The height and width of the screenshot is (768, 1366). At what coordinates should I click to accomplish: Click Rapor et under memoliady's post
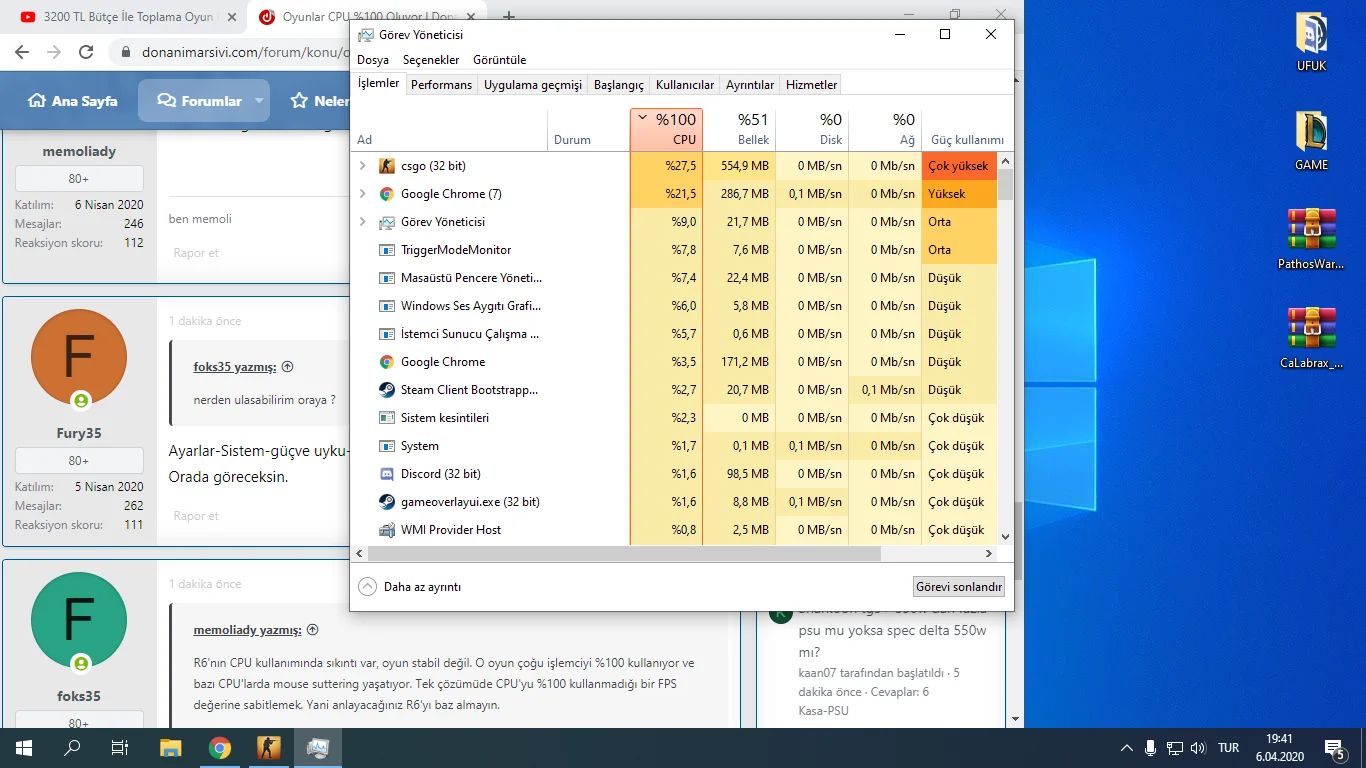pos(196,253)
